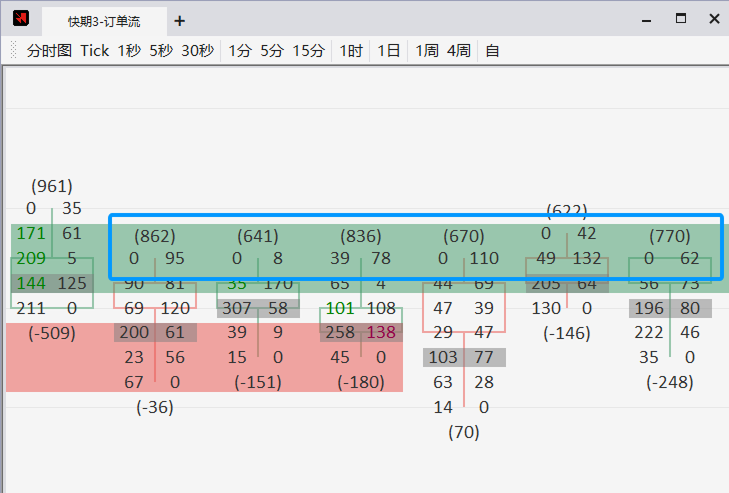This screenshot has width=729, height=493.
Task: Switch to 分时图 chart view
Action: pyautogui.click(x=49, y=51)
